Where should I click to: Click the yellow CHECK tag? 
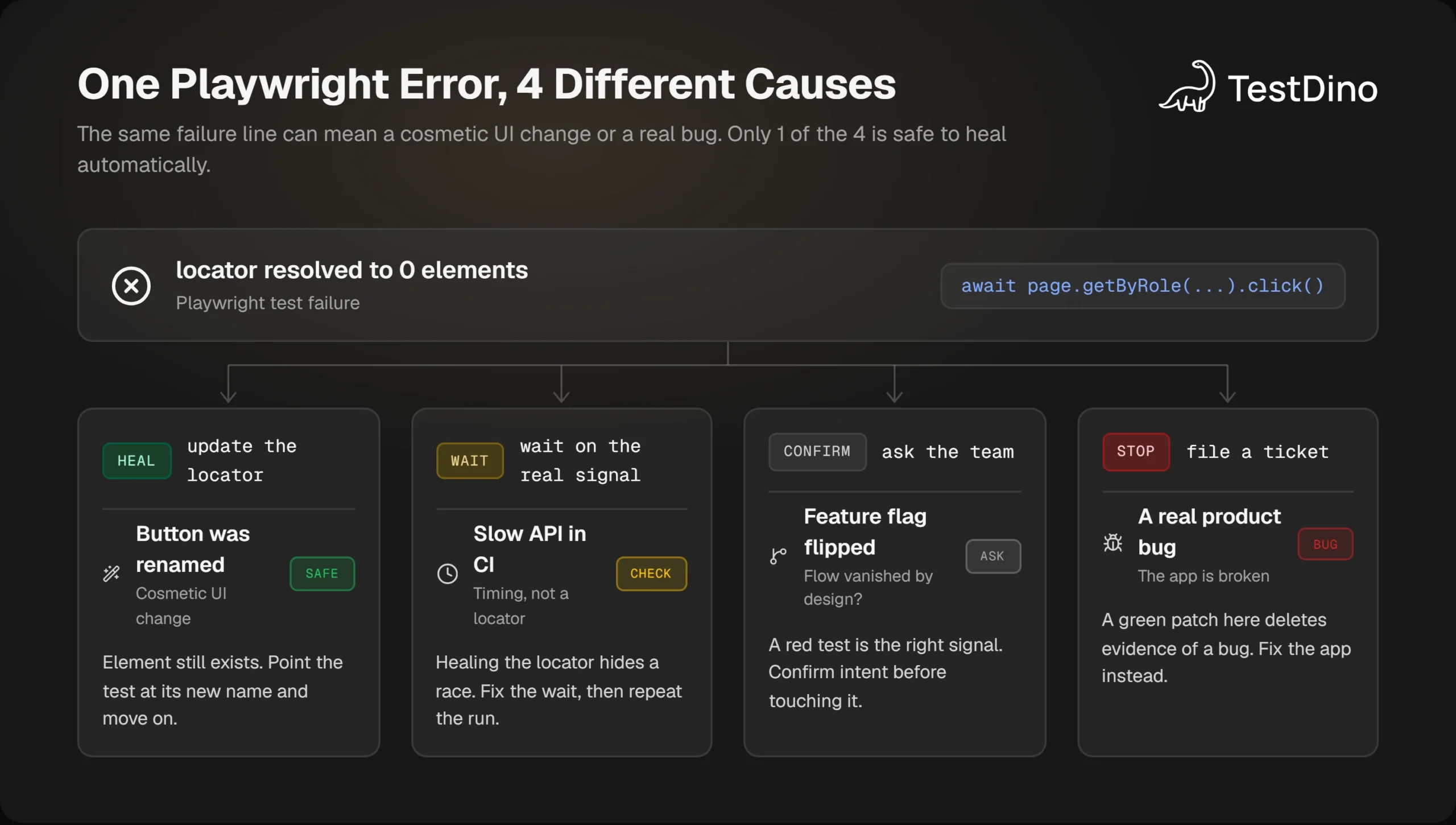(x=651, y=574)
